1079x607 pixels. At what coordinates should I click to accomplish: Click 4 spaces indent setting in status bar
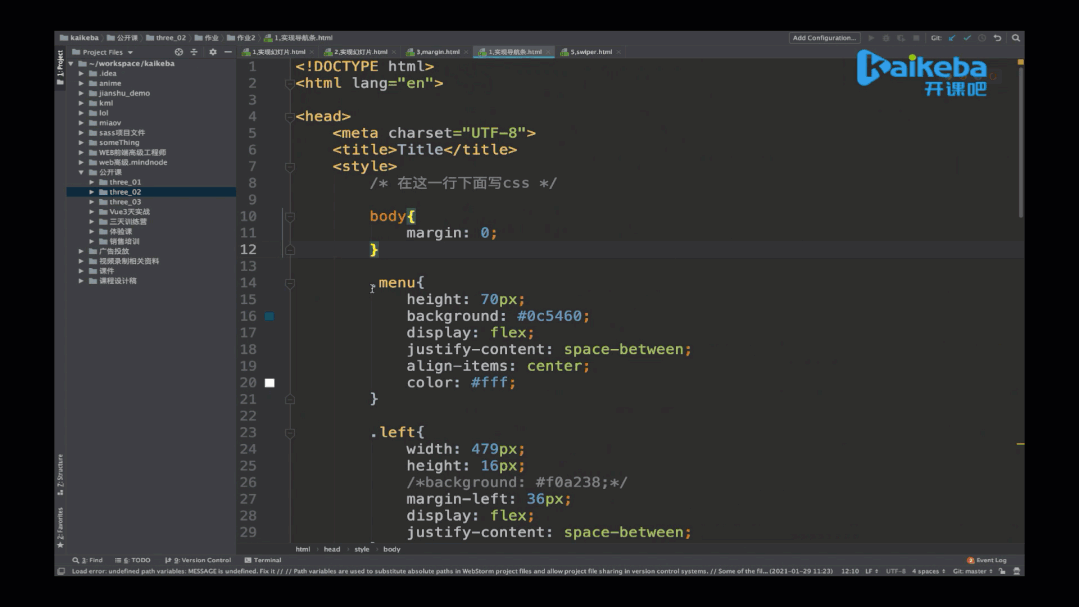[928, 571]
